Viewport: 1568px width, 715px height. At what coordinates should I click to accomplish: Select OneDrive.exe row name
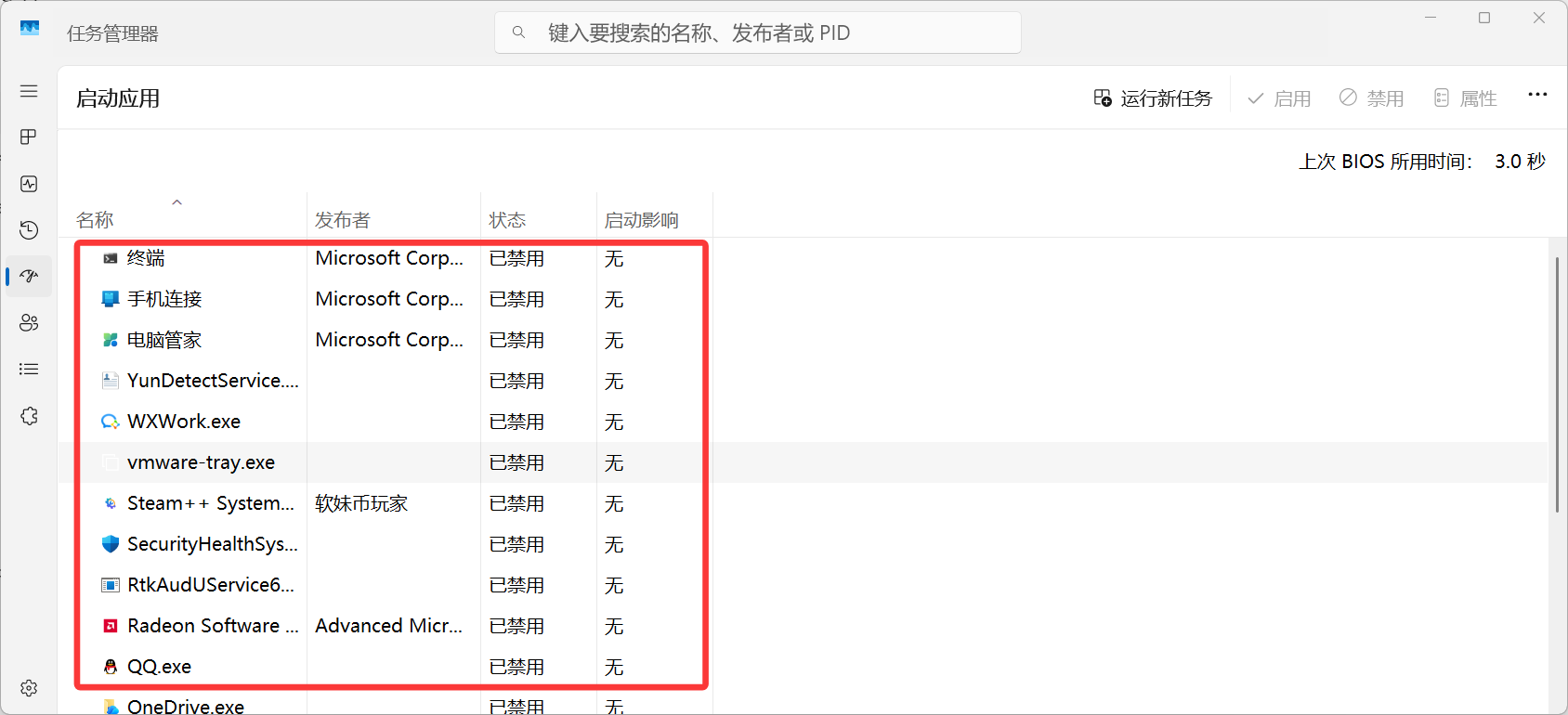coord(186,707)
